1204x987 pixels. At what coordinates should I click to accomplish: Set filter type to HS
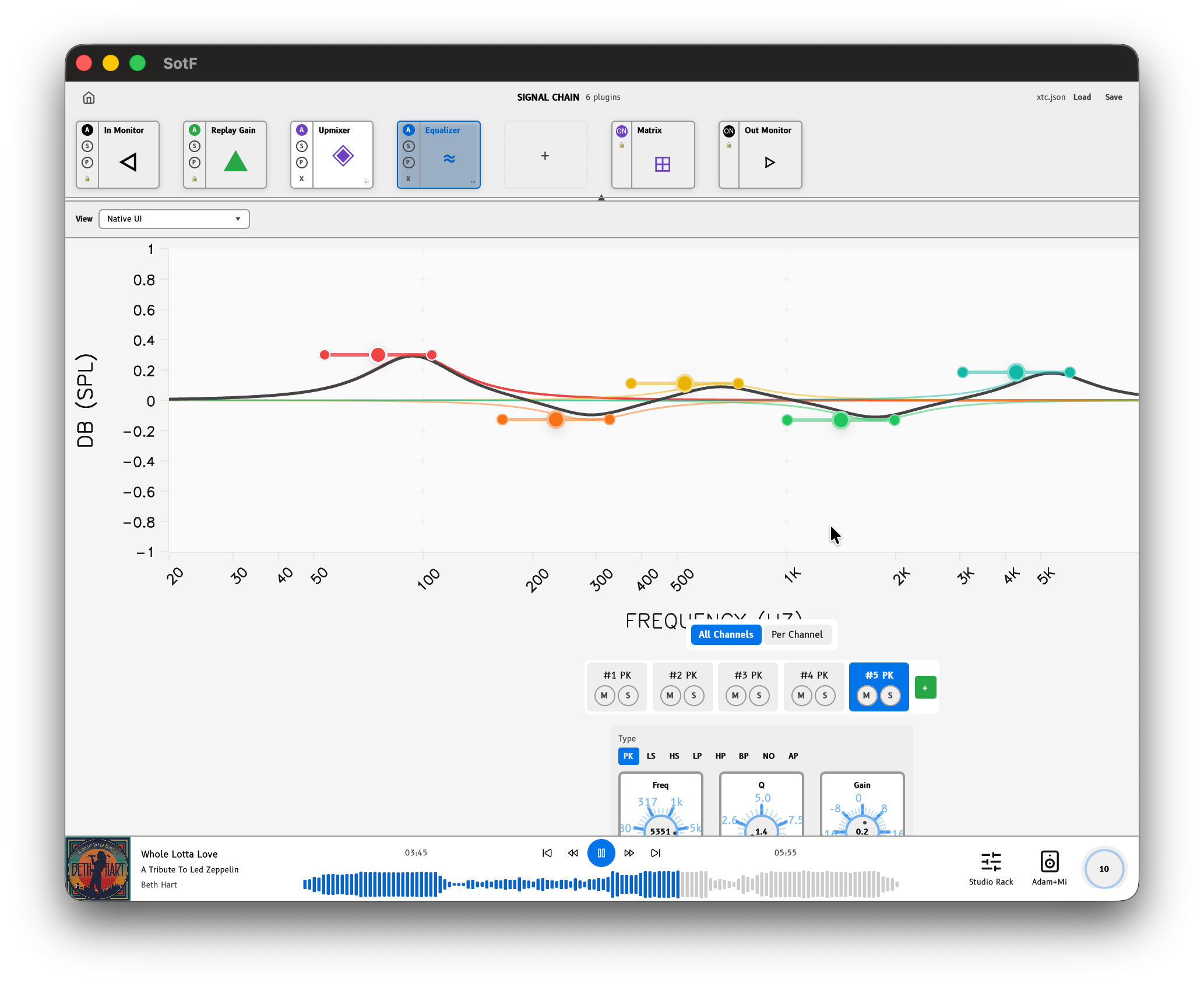click(674, 756)
